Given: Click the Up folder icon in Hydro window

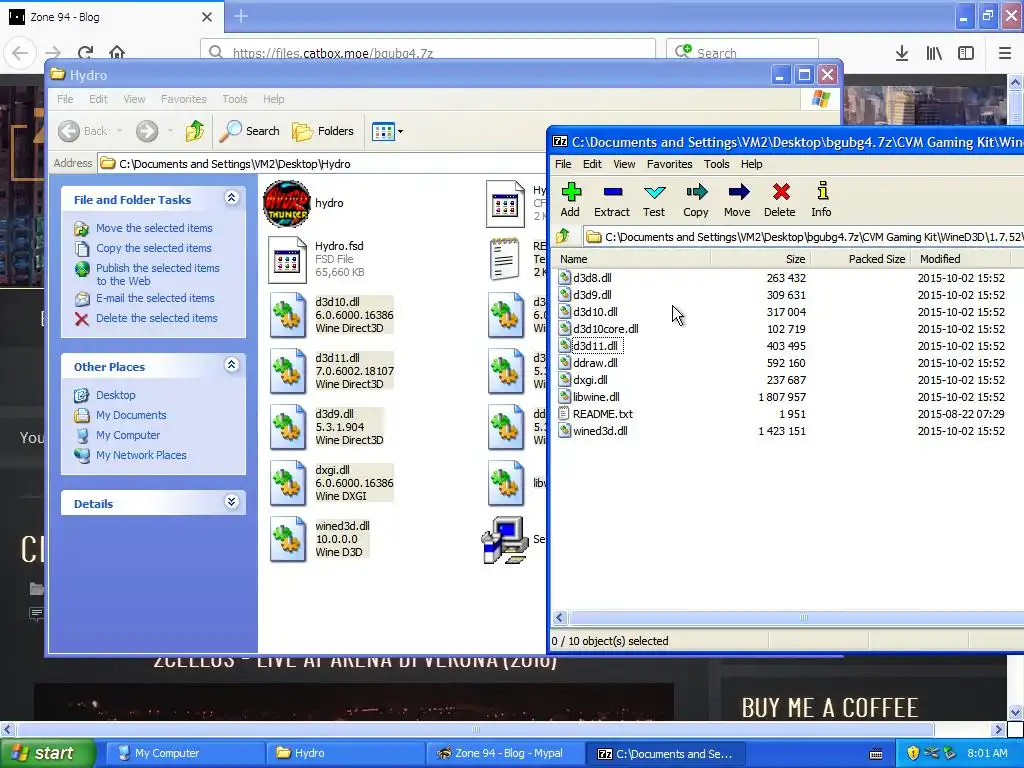Looking at the screenshot, I should (x=195, y=131).
